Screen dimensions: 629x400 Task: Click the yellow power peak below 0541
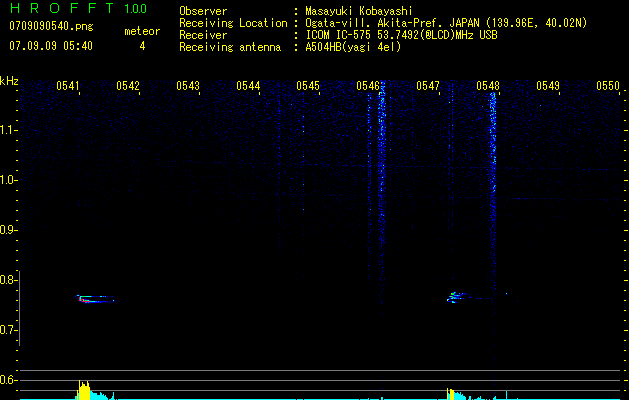point(84,390)
